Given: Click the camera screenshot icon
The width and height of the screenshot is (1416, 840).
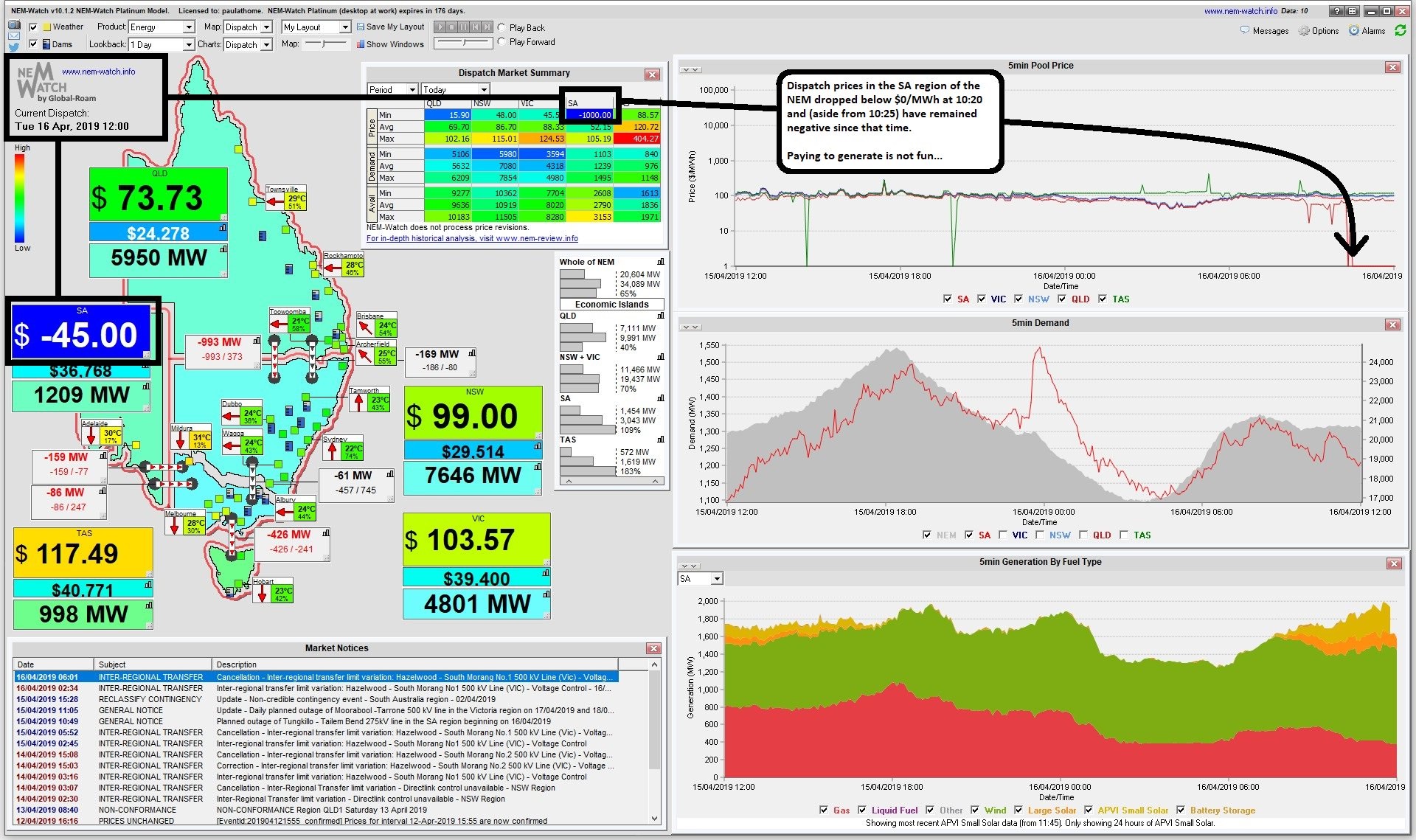Looking at the screenshot, I should pyautogui.click(x=14, y=25).
